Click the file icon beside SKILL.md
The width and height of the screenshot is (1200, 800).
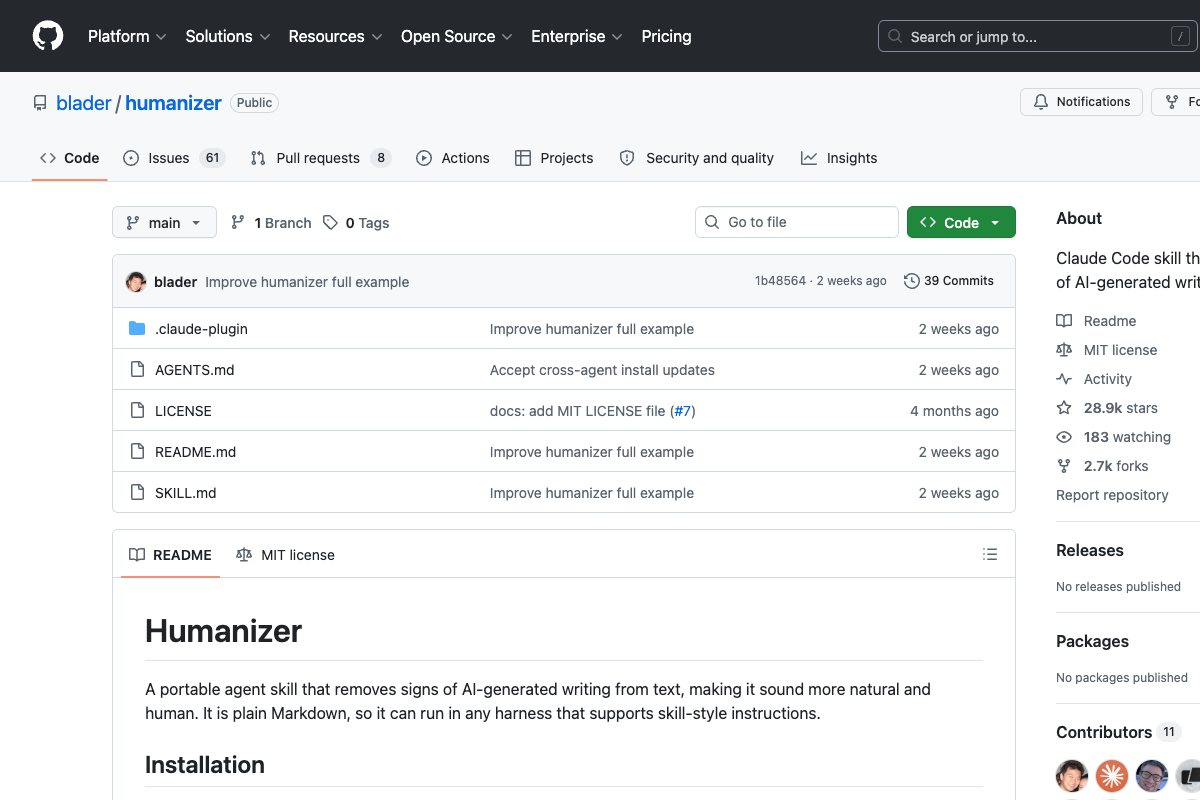137,493
